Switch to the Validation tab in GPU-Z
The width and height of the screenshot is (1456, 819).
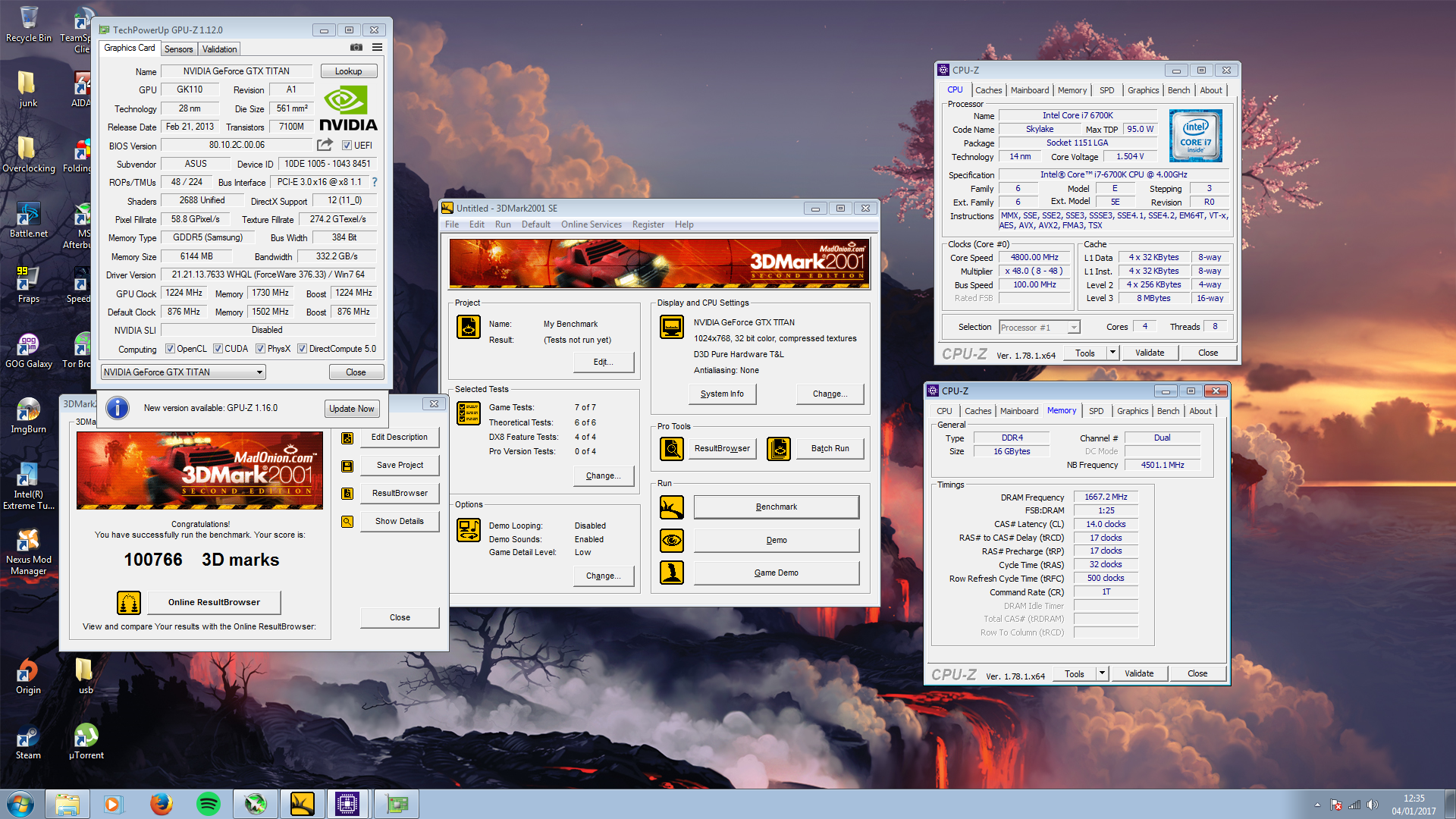pos(220,49)
